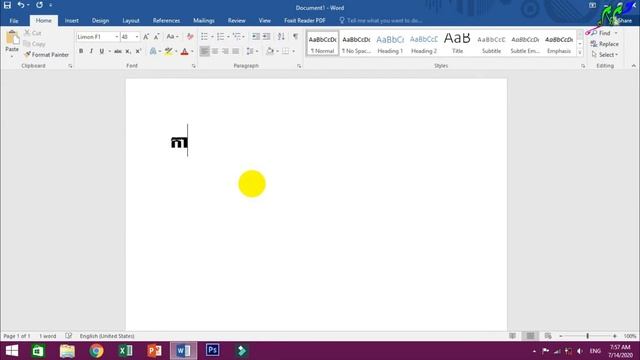The image size is (640, 360).
Task: Open the borders dropdown arrow
Action: pos(293,51)
